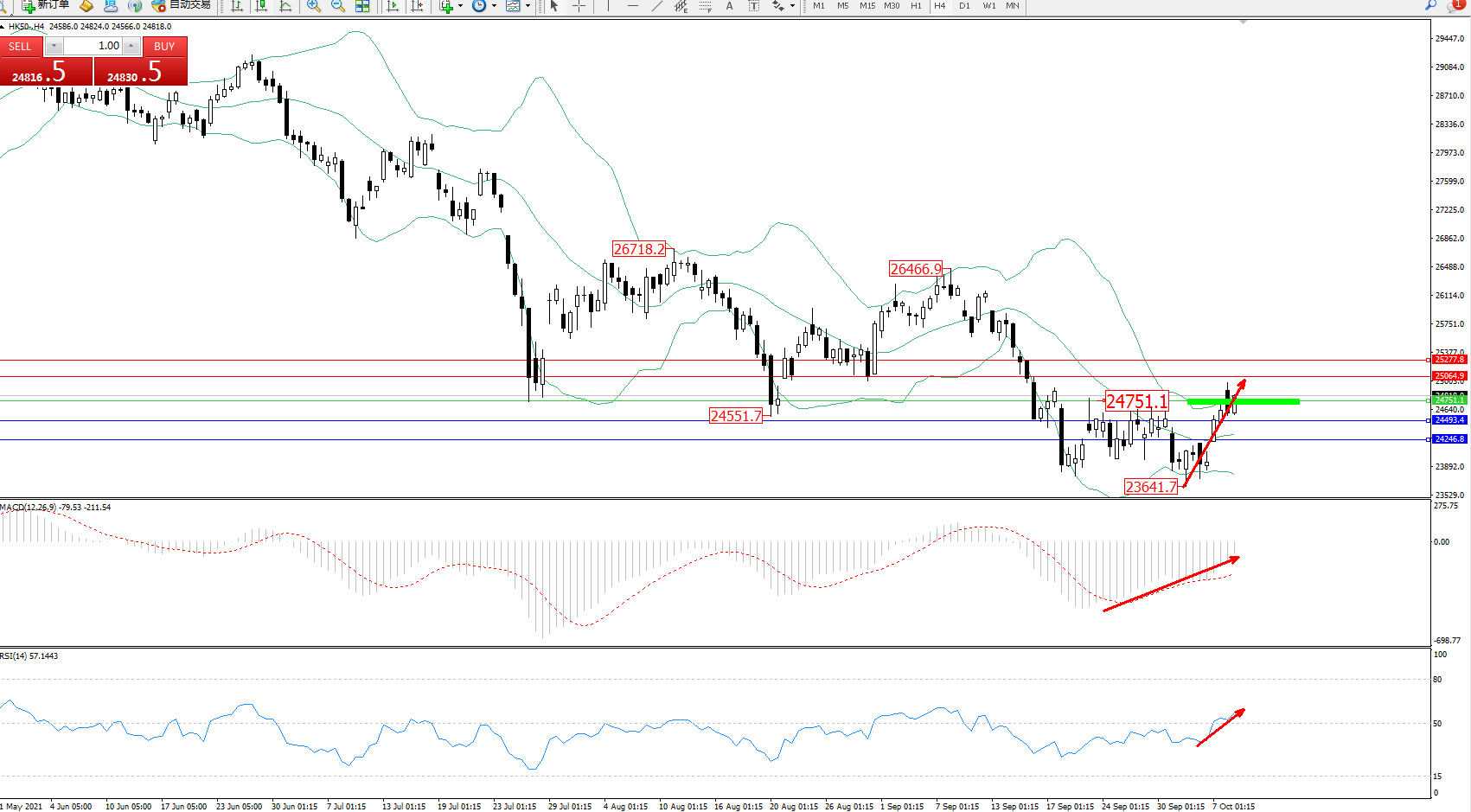Zoom in on the chart
Screen dimensions: 1471x812
314,6
